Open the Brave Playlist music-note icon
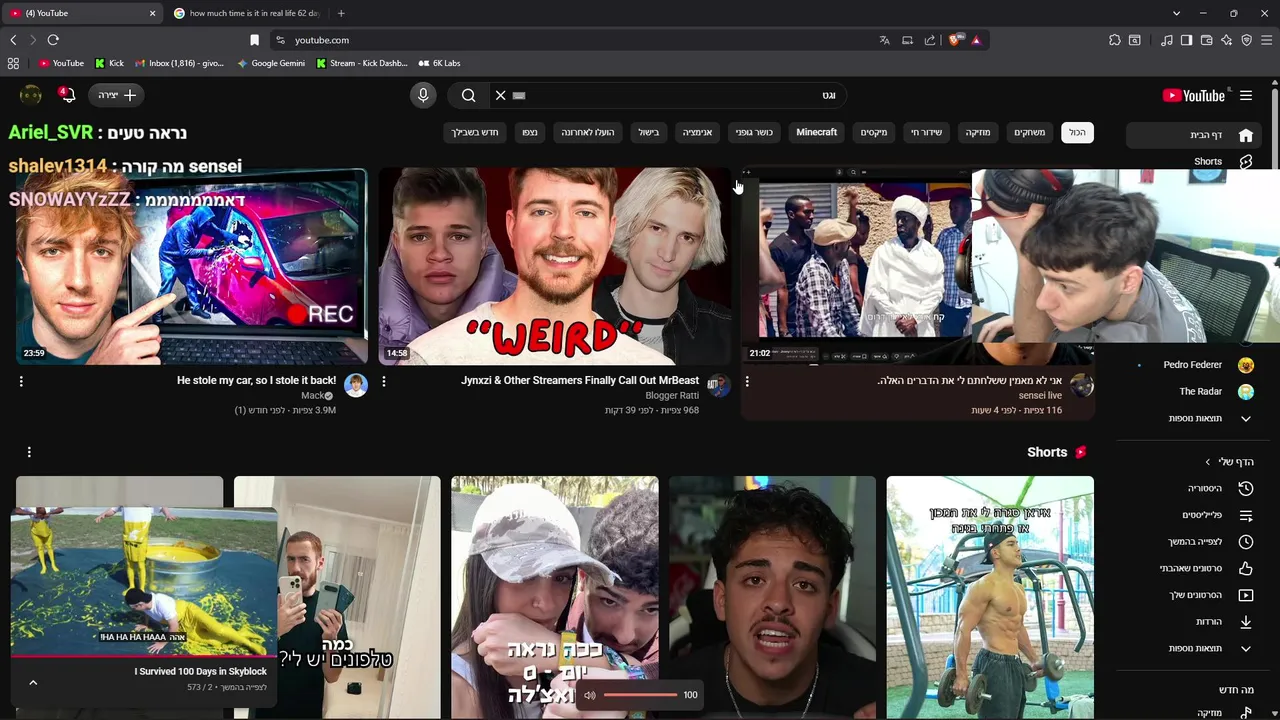This screenshot has height=720, width=1280. tap(1167, 40)
